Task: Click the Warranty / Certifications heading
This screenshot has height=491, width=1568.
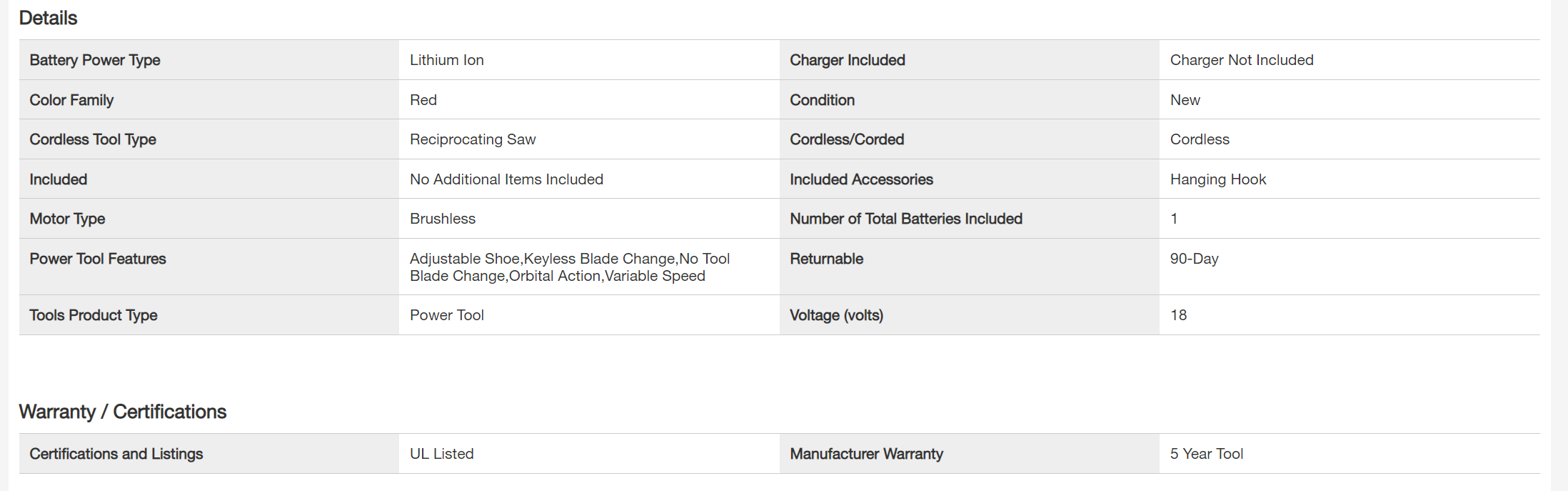Action: click(x=122, y=412)
